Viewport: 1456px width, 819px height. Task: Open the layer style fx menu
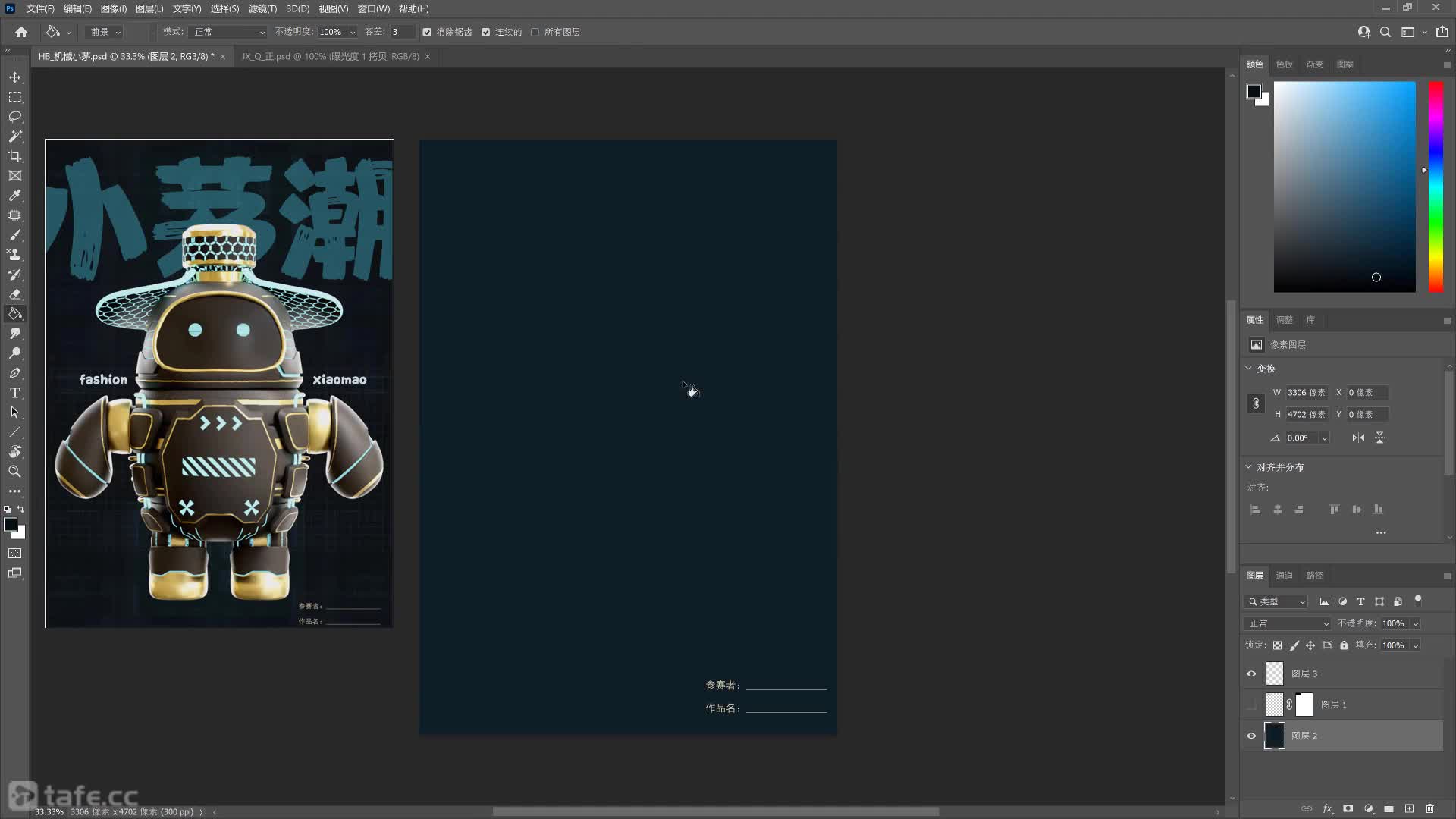[1328, 809]
